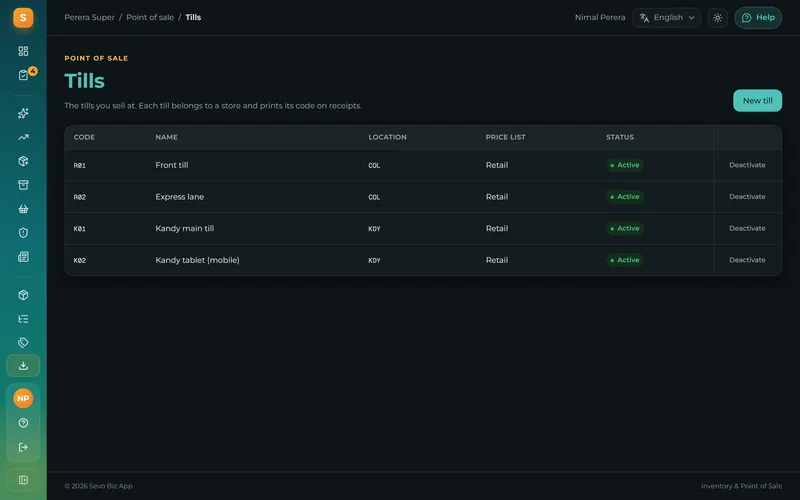The height and width of the screenshot is (500, 800).
Task: Click KDY location in Kandy main till row
Action: point(374,229)
